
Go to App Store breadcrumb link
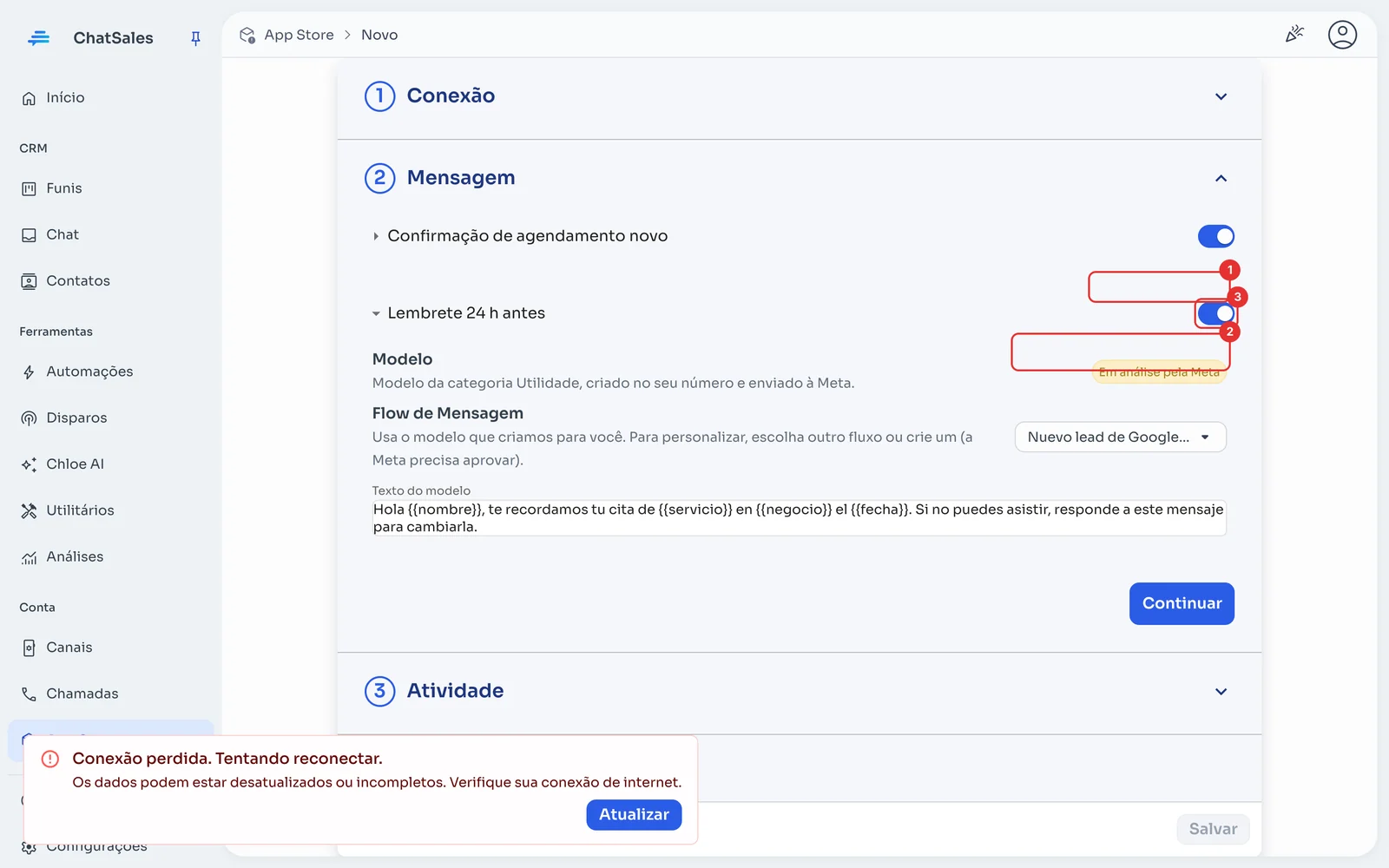299,35
